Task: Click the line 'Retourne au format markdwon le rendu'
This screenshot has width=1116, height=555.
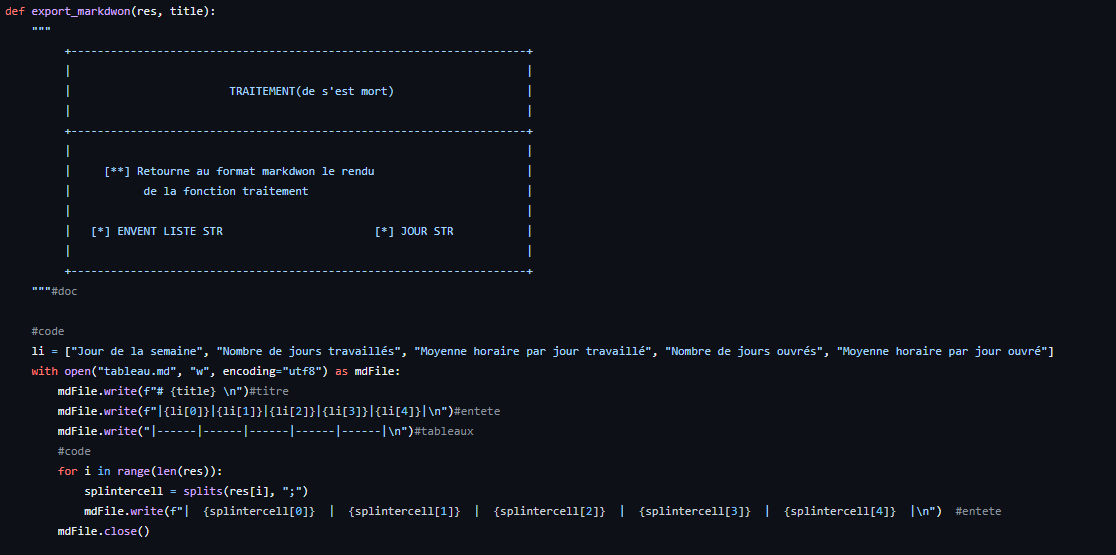Action: [x=256, y=171]
